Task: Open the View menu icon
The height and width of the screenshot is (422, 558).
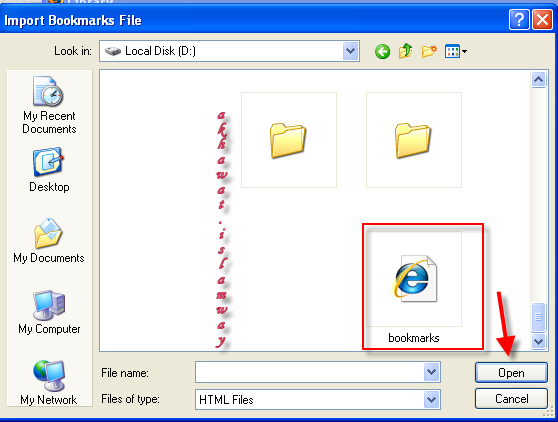Action: (x=456, y=52)
